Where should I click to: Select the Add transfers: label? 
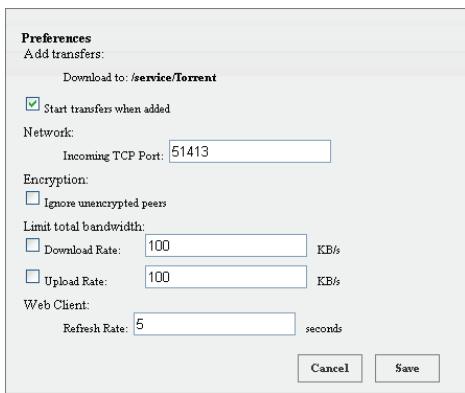(x=64, y=54)
